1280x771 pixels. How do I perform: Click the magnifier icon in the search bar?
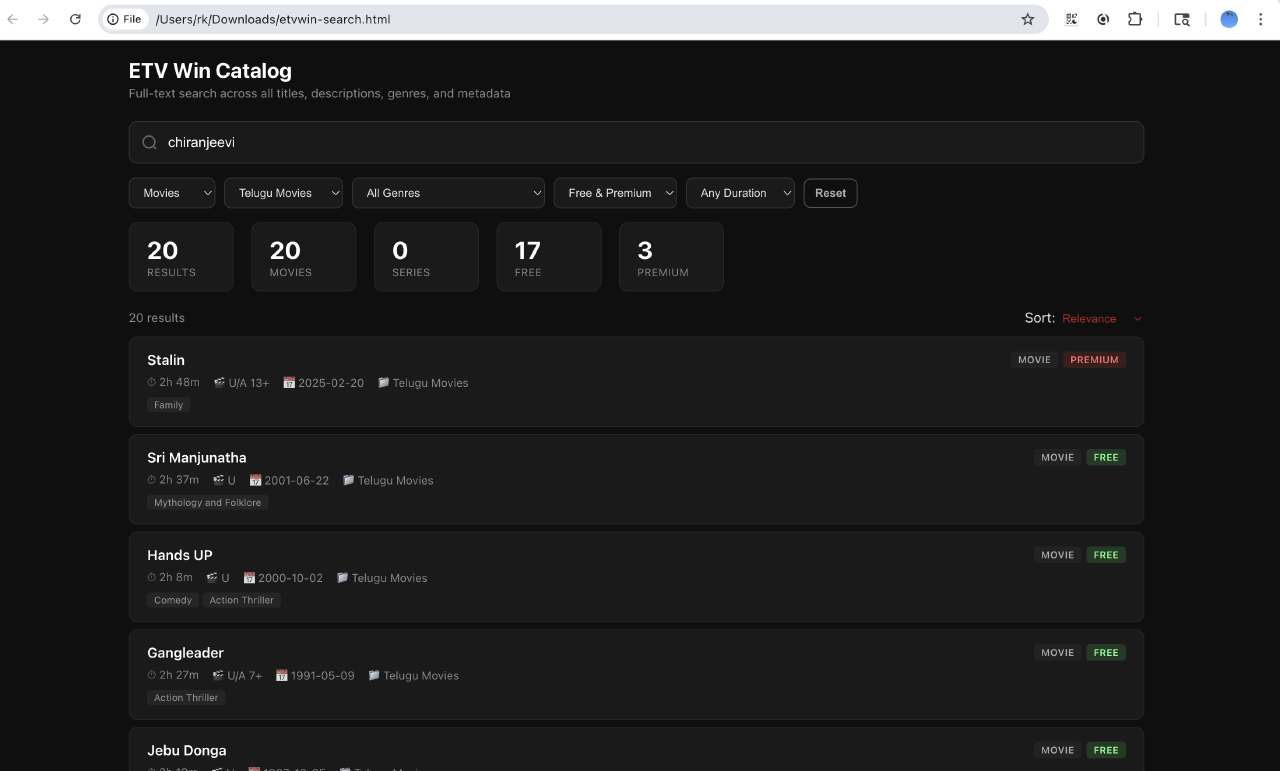(149, 142)
